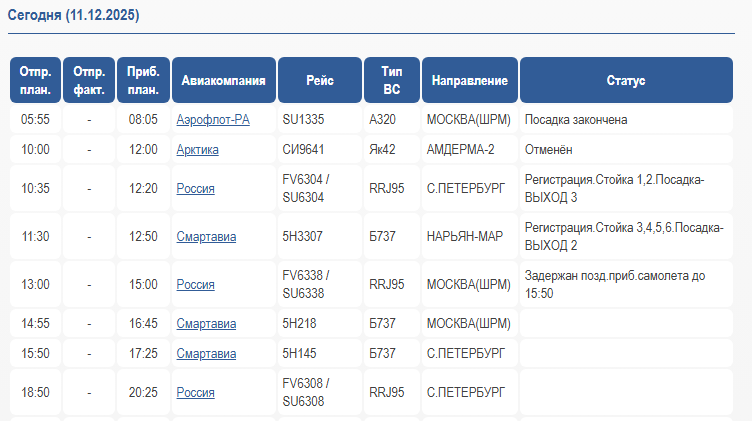Viewport: 752px width, 421px height.
Task: Click the Сегодня (11.12.2025) heading
Action: [74, 17]
